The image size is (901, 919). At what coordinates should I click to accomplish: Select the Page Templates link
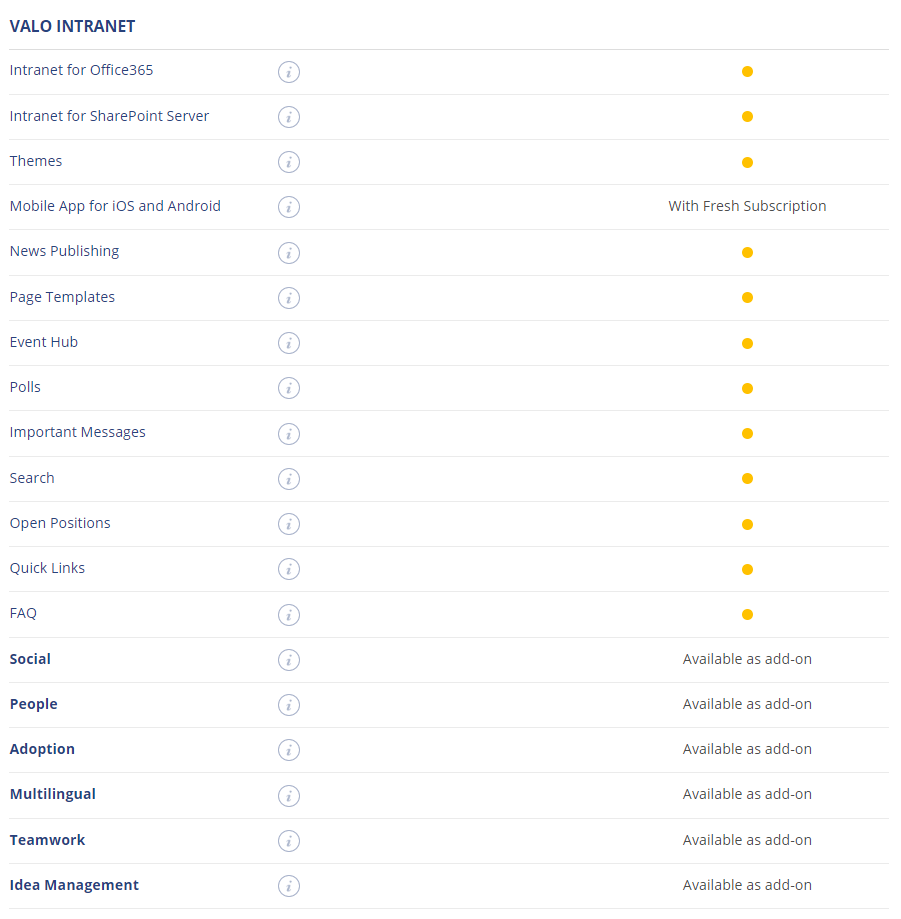pos(62,297)
